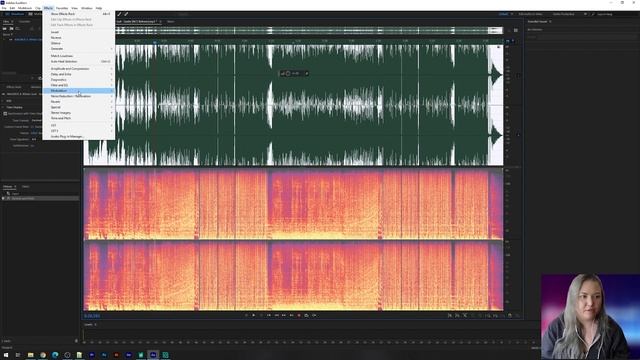This screenshot has height=360, width=640.
Task: Expand Delay and Echo submenu
Action: click(78, 74)
